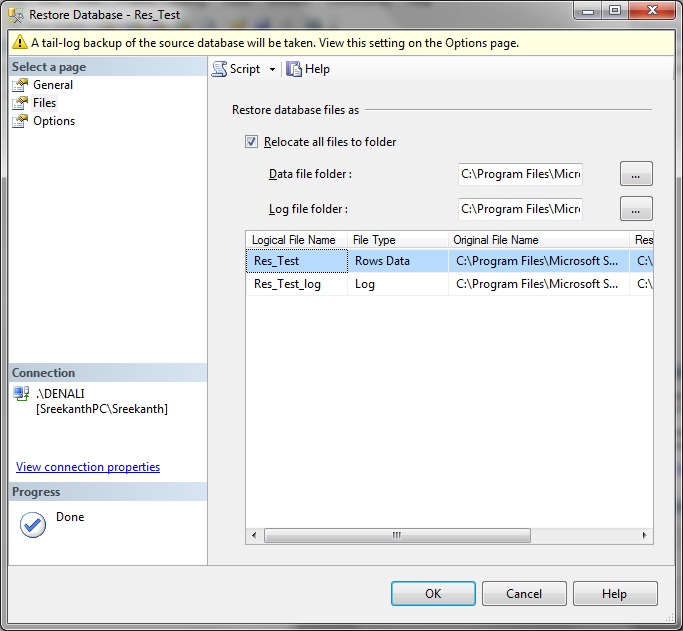Browse for the Log file folder
Image resolution: width=683 pixels, height=631 pixels.
pyautogui.click(x=636, y=209)
